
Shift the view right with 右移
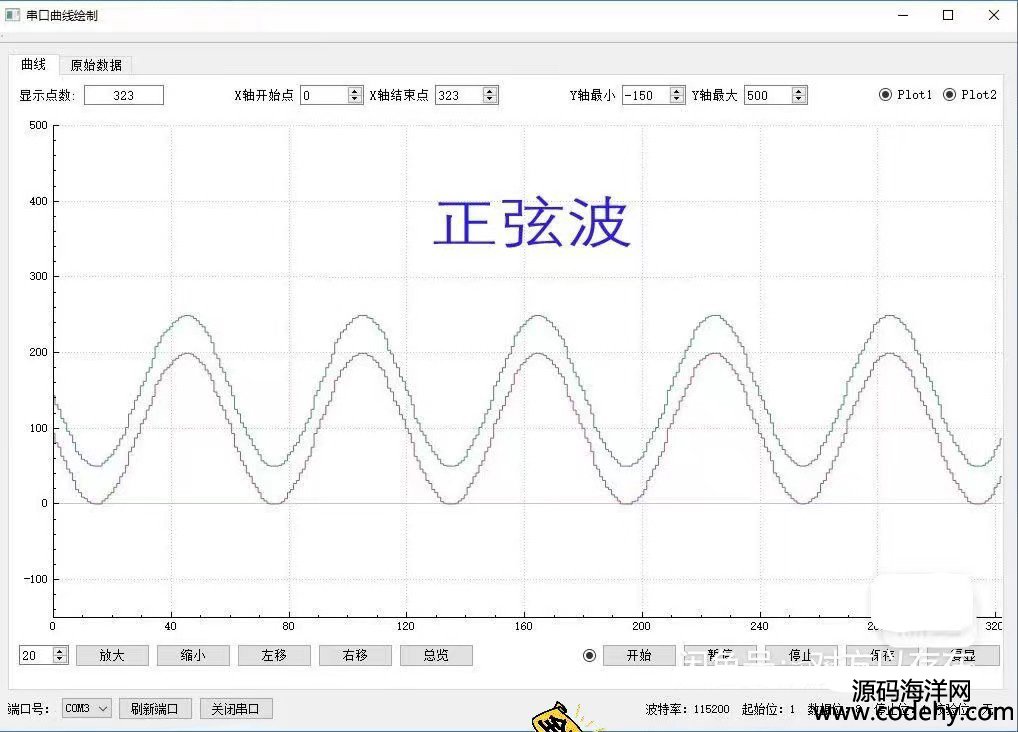pyautogui.click(x=355, y=655)
